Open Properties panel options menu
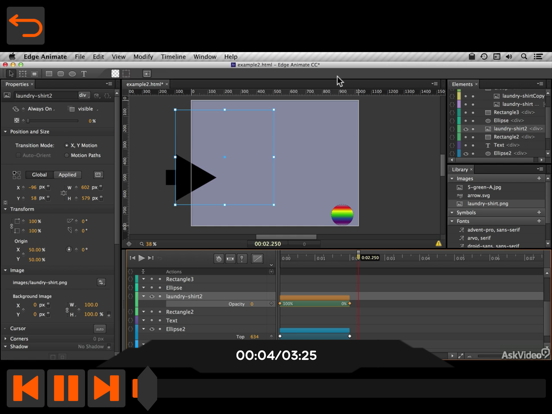552x414 pixels. (x=109, y=84)
